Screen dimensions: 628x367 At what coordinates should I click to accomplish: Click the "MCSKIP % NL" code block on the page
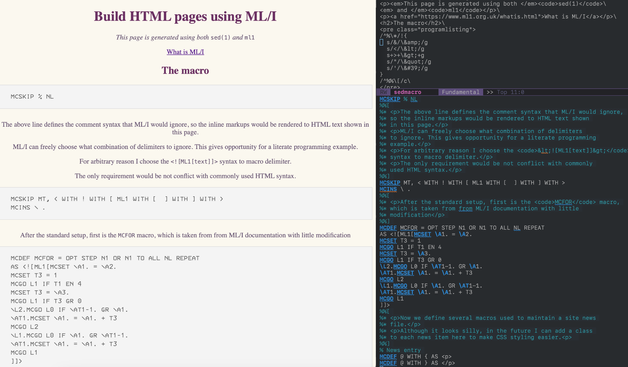(x=186, y=97)
